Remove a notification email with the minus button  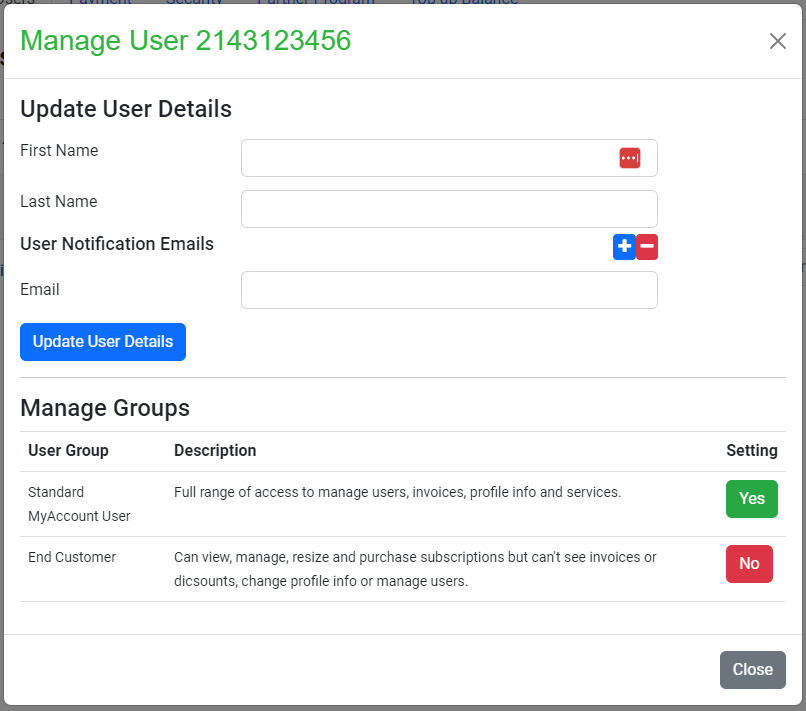click(647, 247)
